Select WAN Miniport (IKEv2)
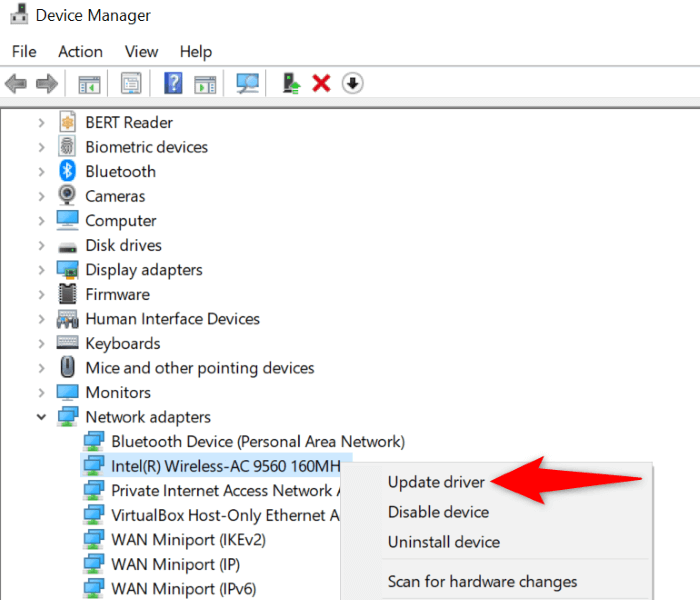This screenshot has width=700, height=600. pos(188,540)
